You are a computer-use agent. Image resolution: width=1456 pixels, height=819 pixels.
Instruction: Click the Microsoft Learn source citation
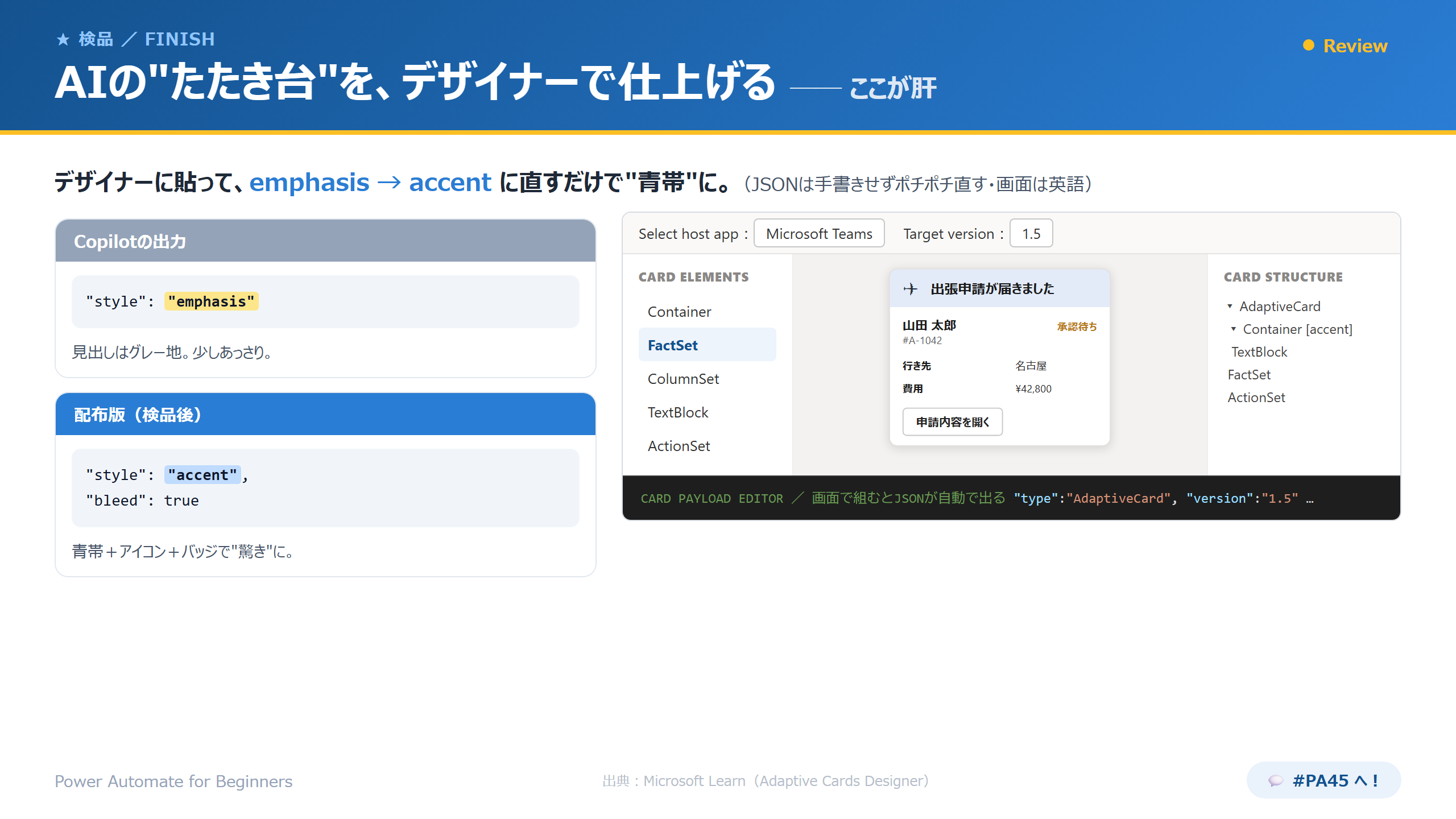[766, 781]
